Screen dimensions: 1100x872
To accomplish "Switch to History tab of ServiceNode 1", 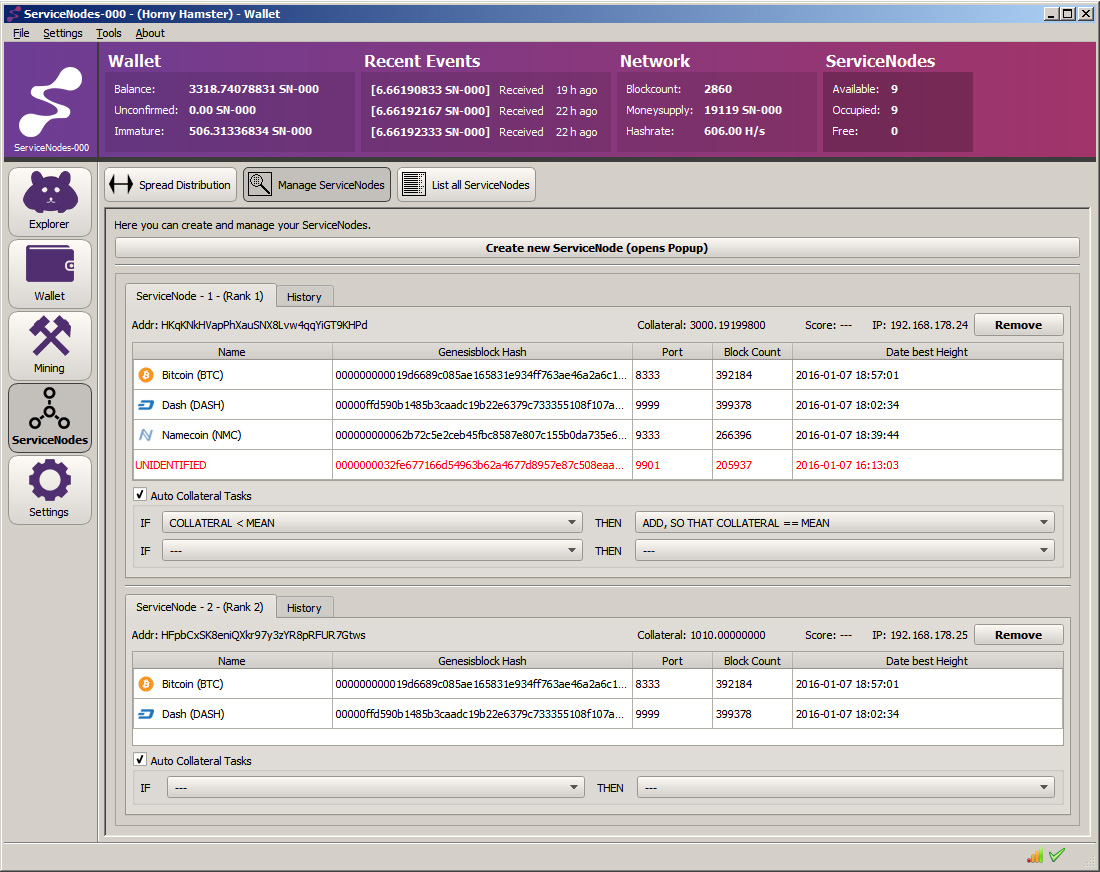I will (x=304, y=297).
